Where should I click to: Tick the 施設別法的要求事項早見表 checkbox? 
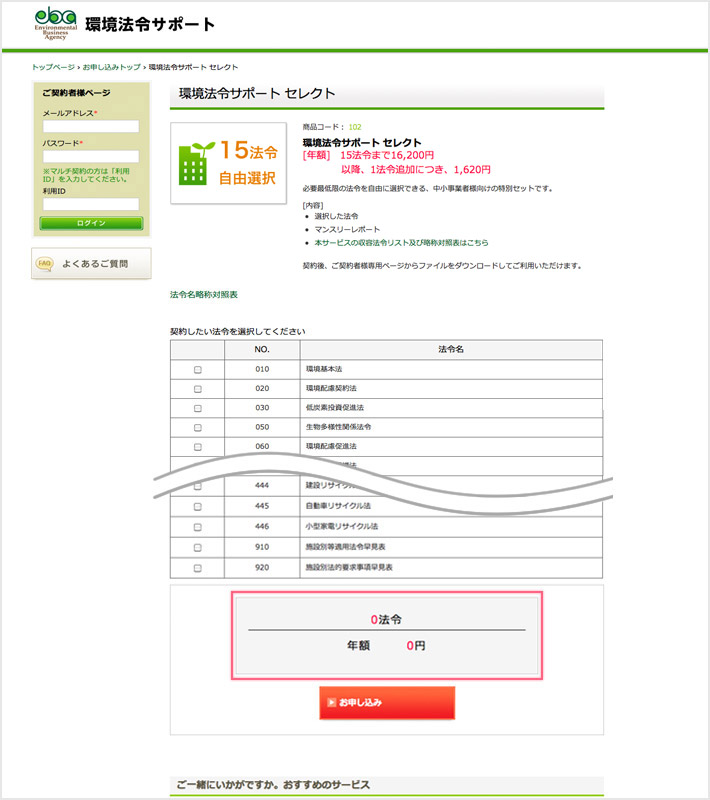click(197, 568)
